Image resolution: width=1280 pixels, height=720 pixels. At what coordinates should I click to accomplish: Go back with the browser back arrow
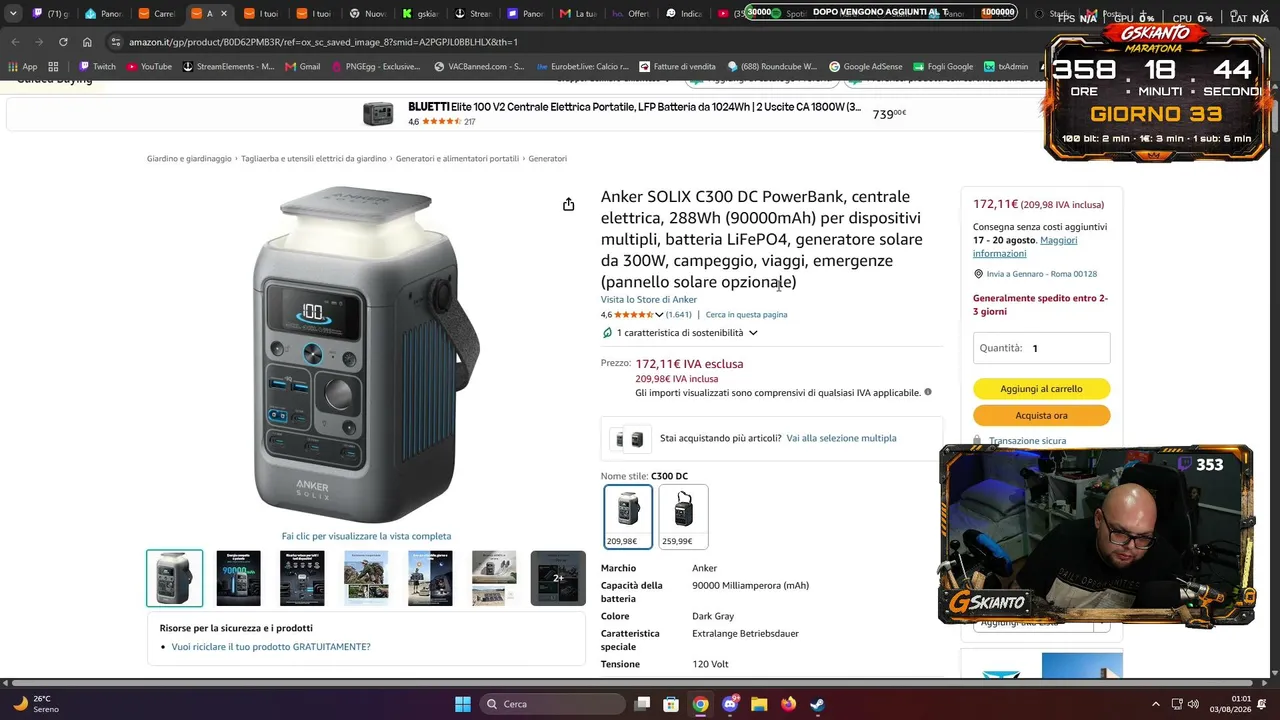tap(14, 42)
